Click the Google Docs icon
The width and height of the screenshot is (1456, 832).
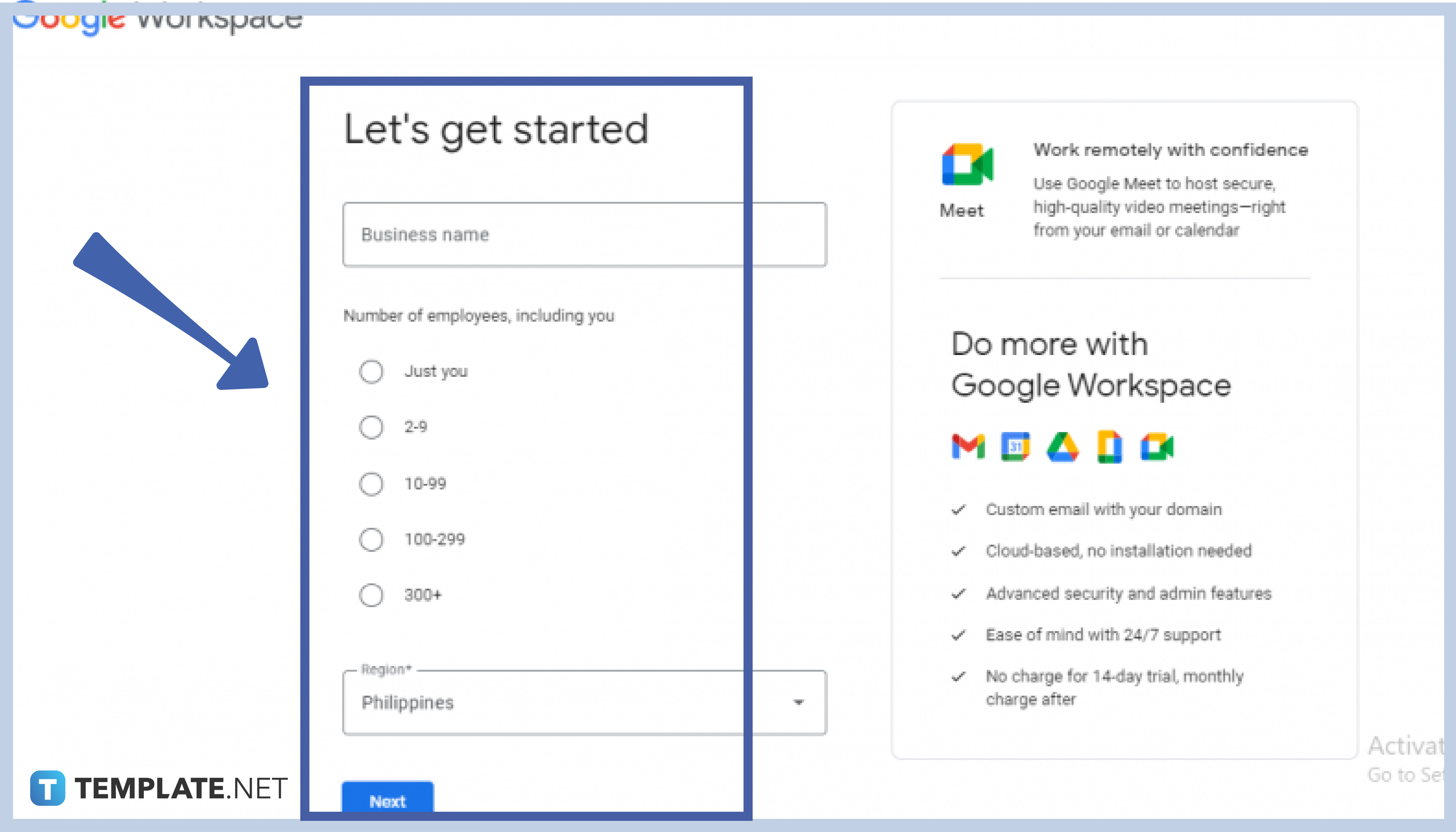pos(1109,446)
